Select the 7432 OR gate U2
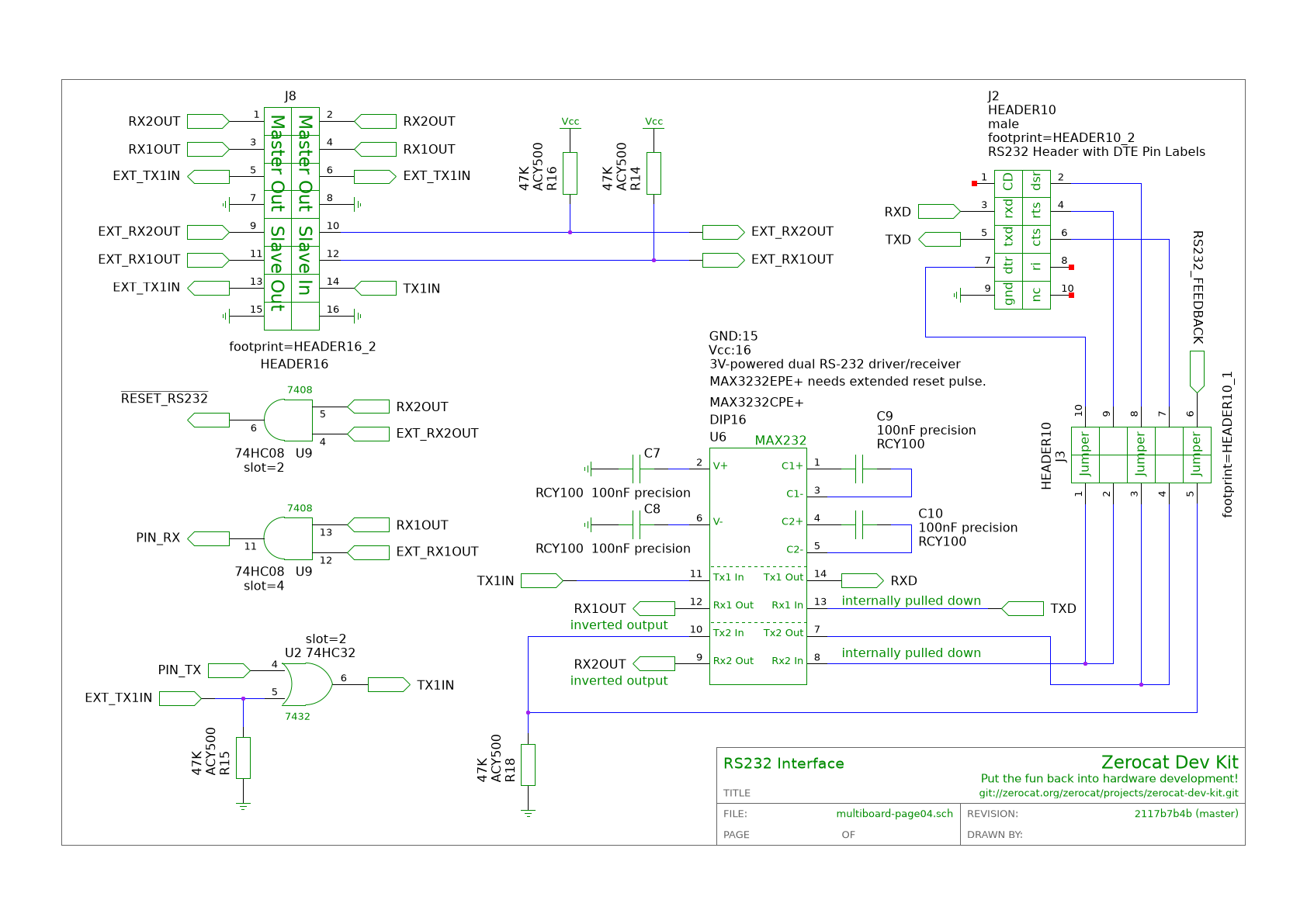This screenshot has height=924, width=1307. click(x=308, y=683)
